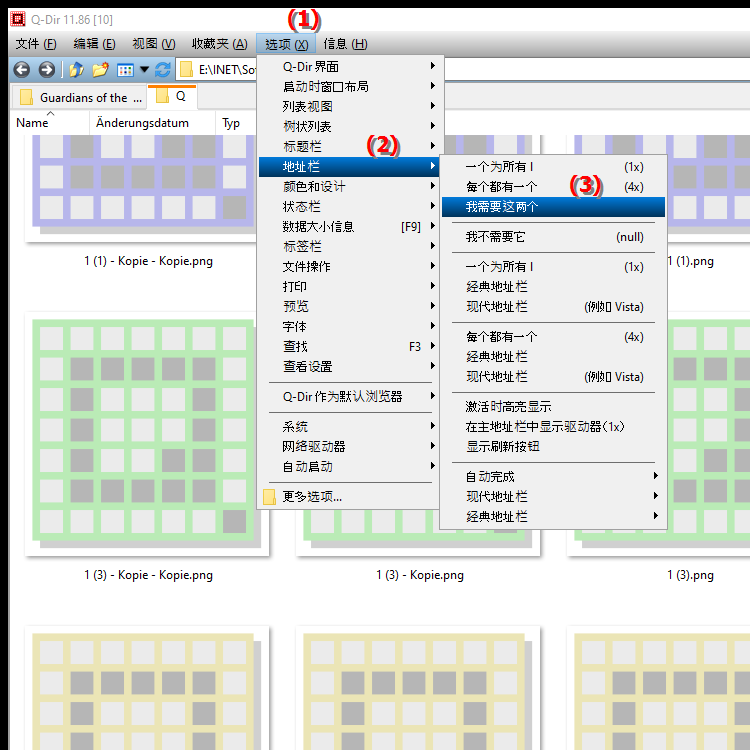Click the Q-Dir app icon in title bar
The height and width of the screenshot is (750, 750).
pos(18,20)
